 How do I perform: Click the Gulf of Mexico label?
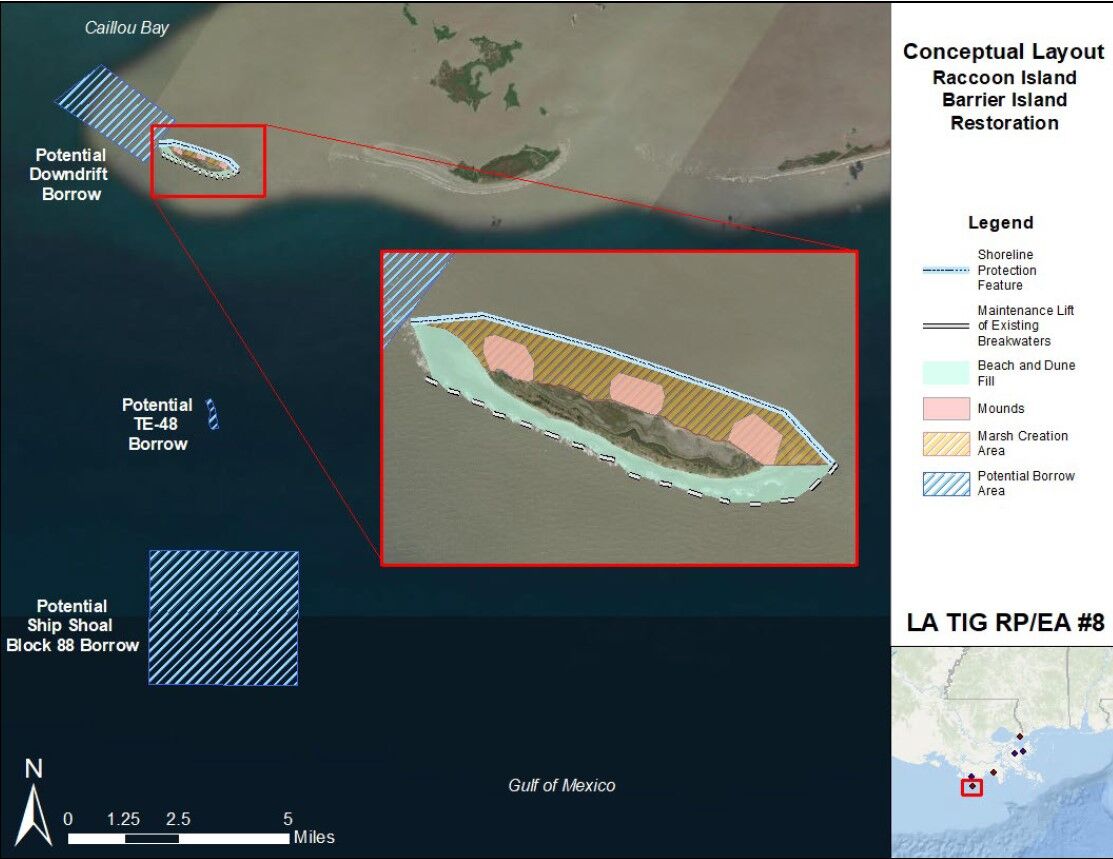[x=561, y=785]
